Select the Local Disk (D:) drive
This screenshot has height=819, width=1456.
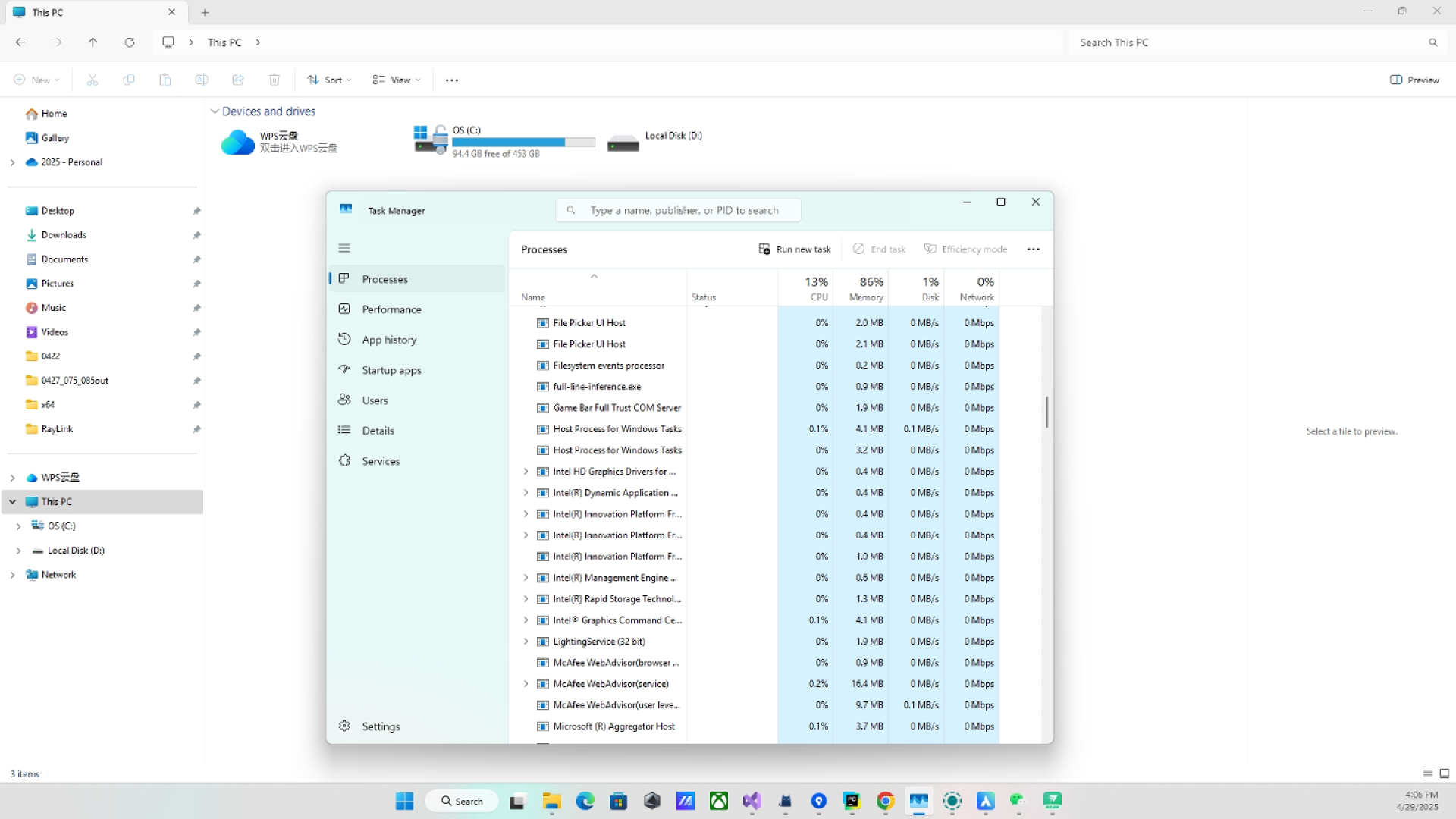coord(655,141)
